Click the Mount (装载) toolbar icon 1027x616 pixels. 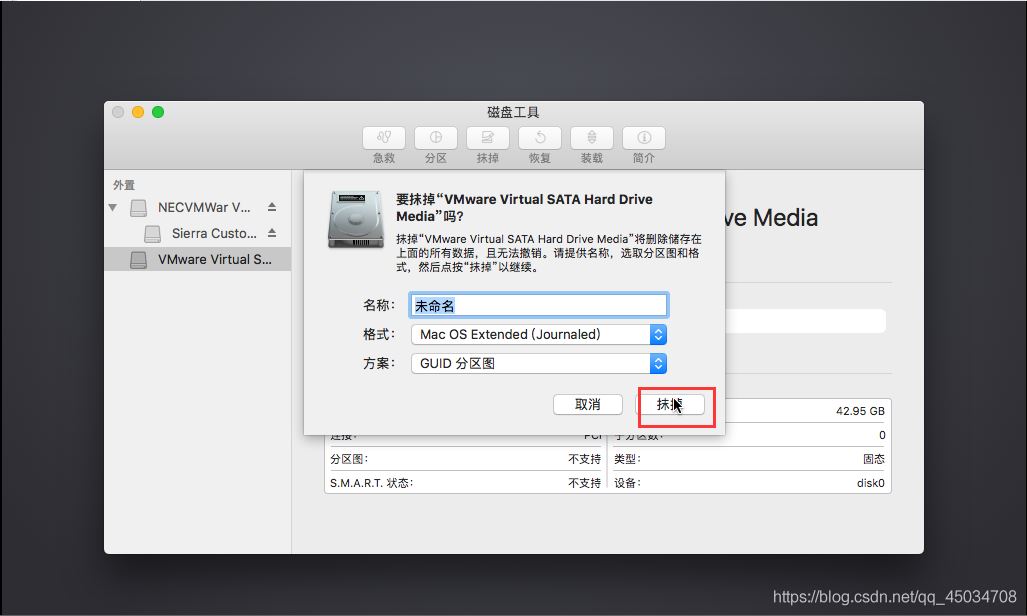[591, 138]
